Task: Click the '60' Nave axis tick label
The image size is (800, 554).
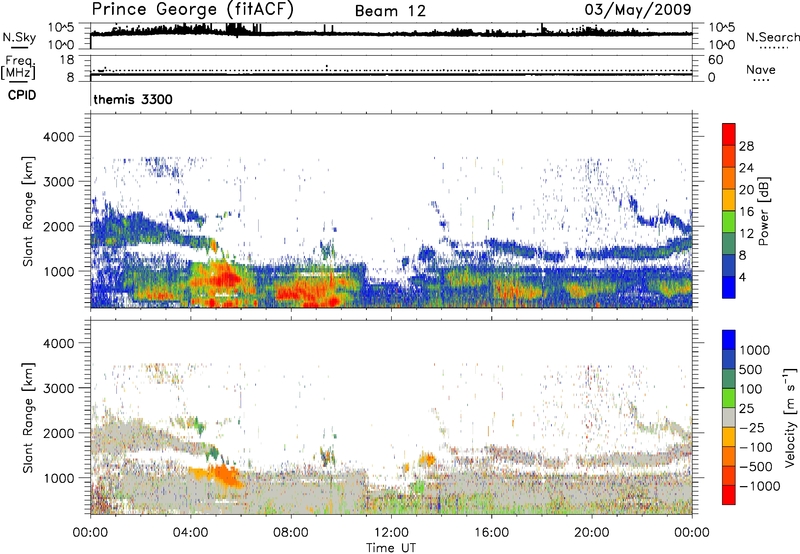Action: click(715, 60)
